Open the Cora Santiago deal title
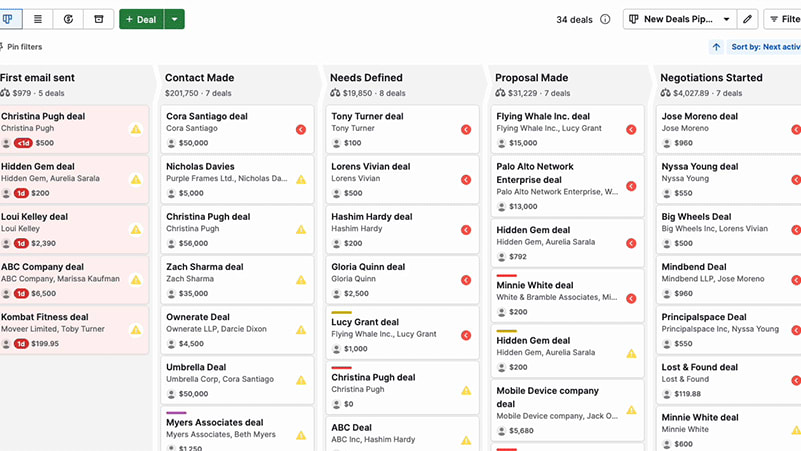This screenshot has width=801, height=451. point(207,116)
